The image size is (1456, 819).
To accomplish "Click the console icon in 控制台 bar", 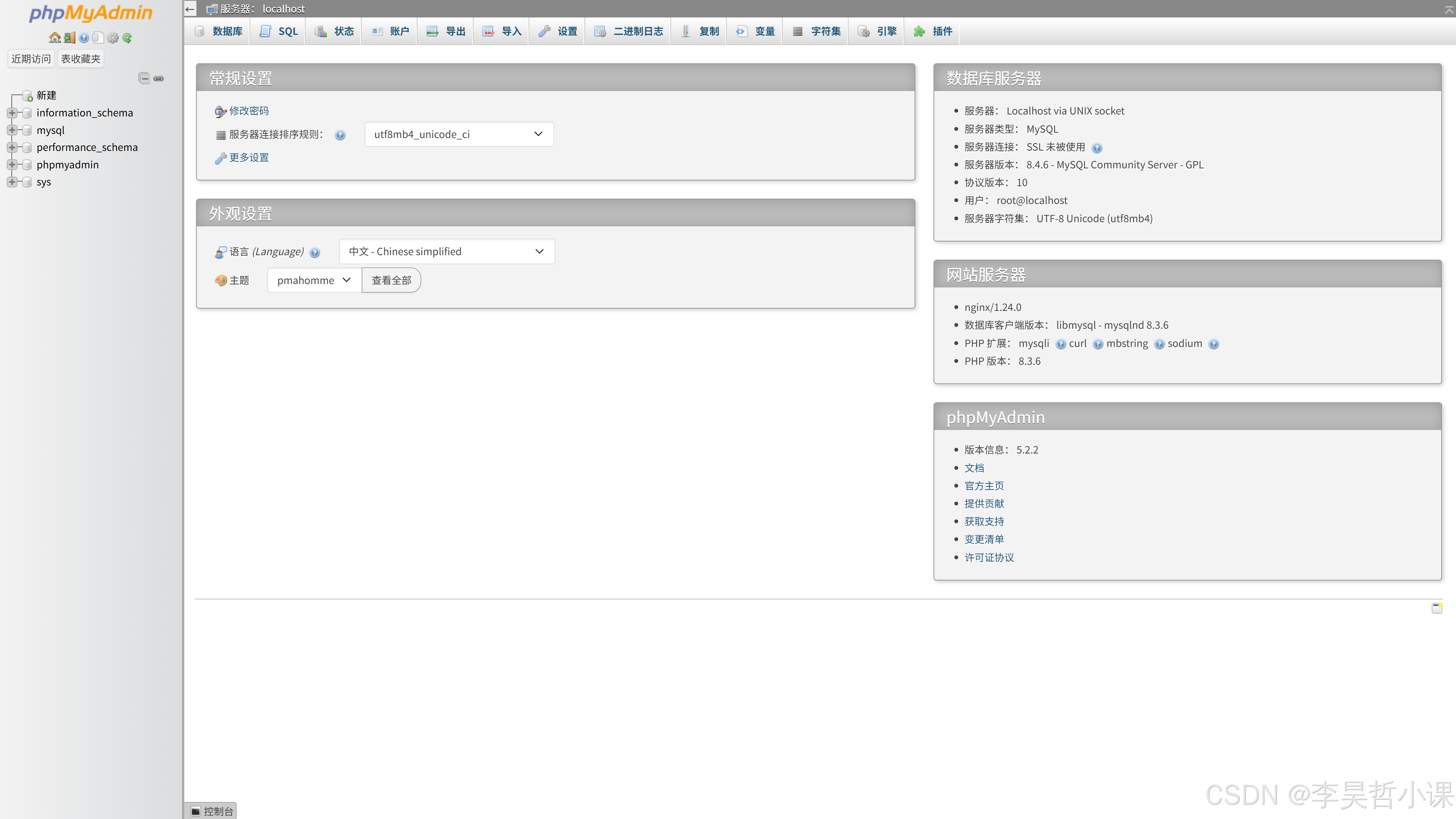I will [x=196, y=811].
